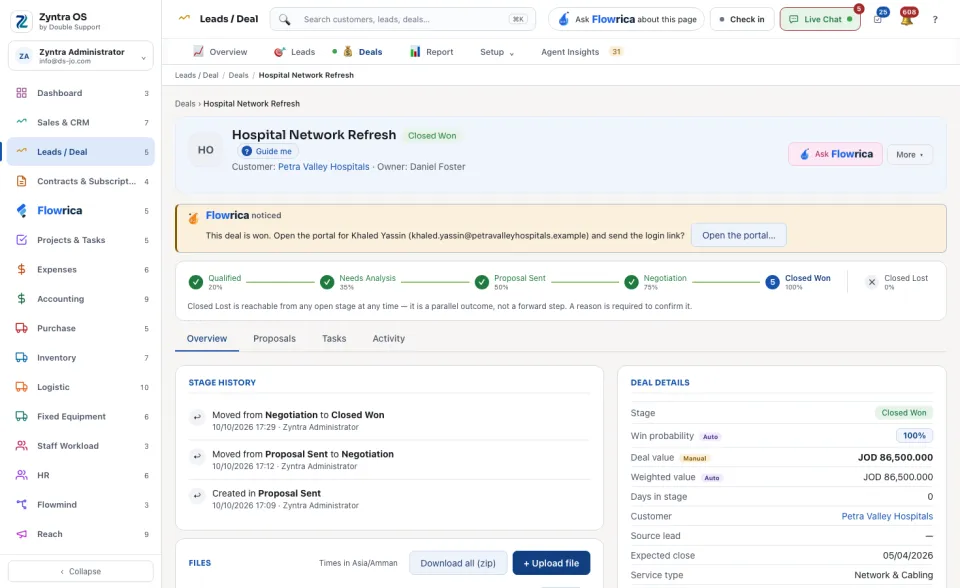This screenshot has height=588, width=960.
Task: Open notifications bell with 608 badge
Action: 907,20
